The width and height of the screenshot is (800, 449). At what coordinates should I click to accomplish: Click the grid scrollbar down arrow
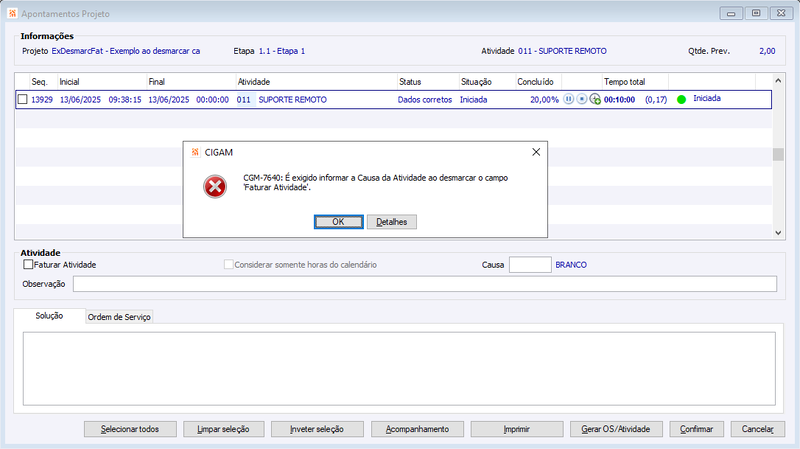coord(778,233)
